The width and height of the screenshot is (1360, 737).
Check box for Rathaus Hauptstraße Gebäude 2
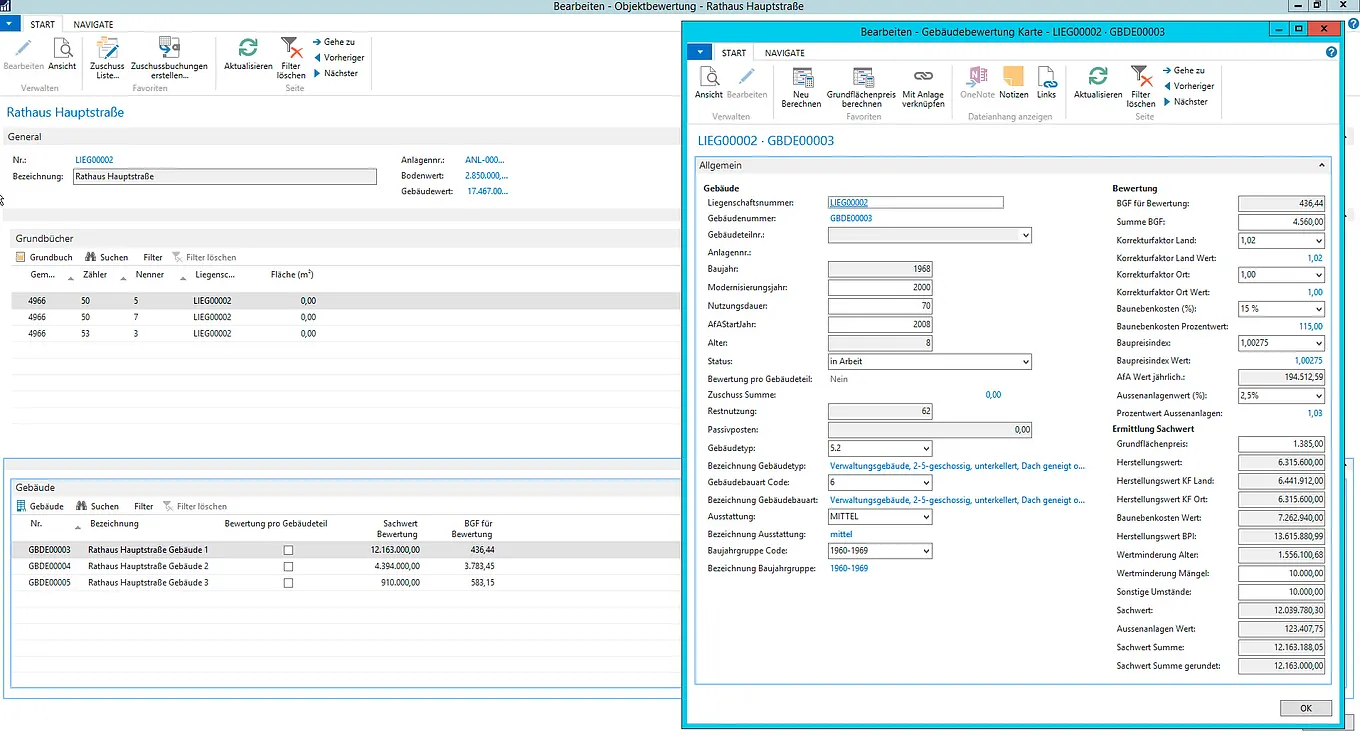(x=288, y=566)
